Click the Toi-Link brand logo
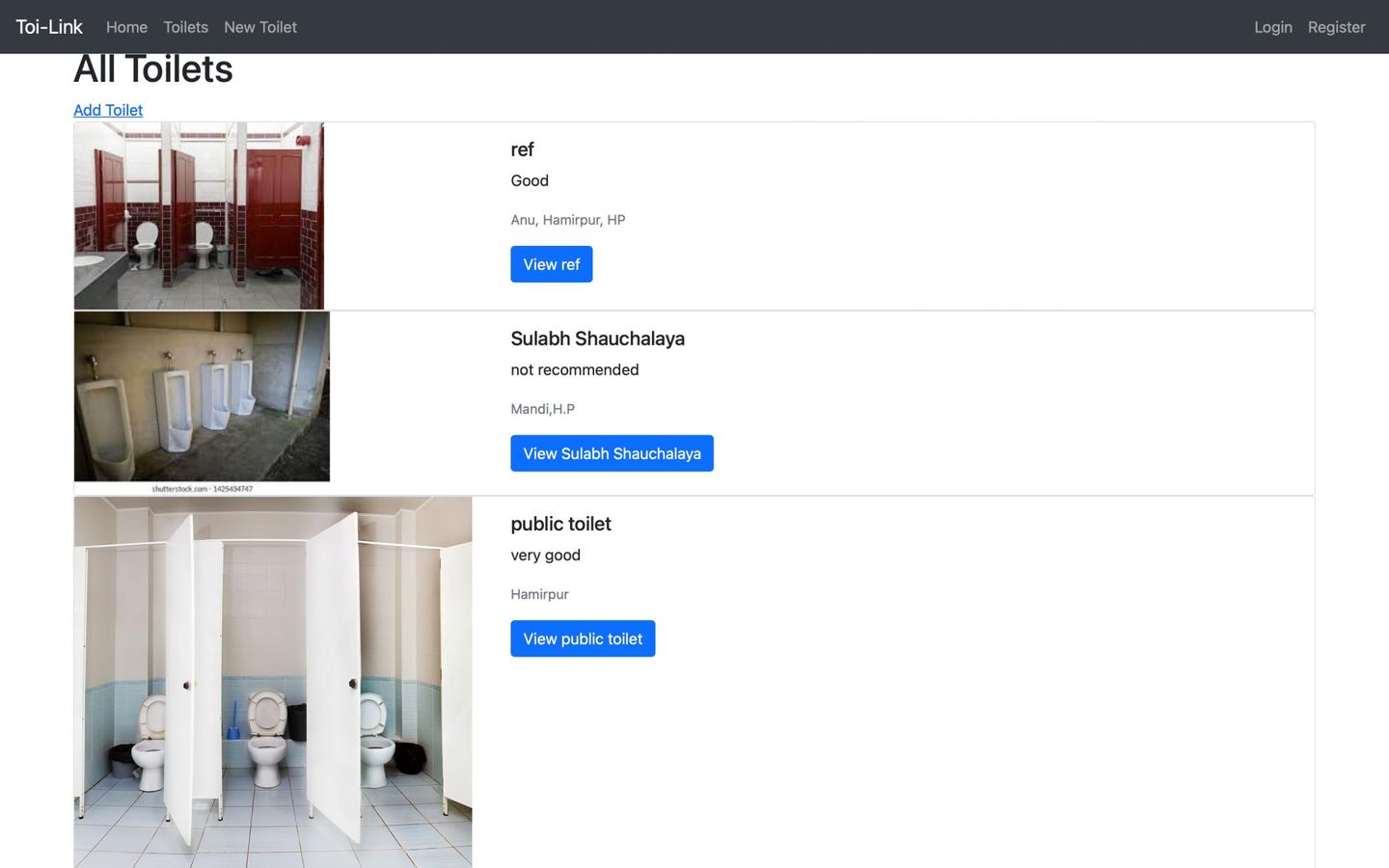The image size is (1389, 868). click(x=49, y=27)
